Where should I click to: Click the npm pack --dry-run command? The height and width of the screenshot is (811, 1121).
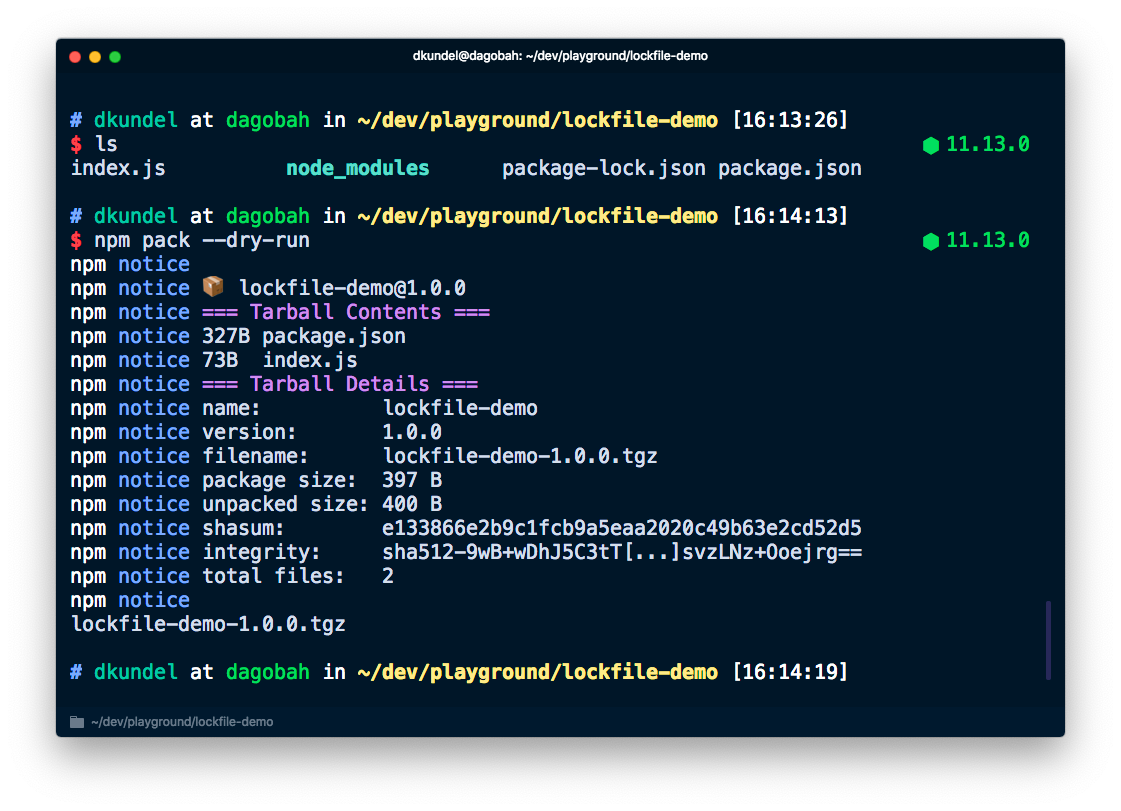[x=202, y=240]
